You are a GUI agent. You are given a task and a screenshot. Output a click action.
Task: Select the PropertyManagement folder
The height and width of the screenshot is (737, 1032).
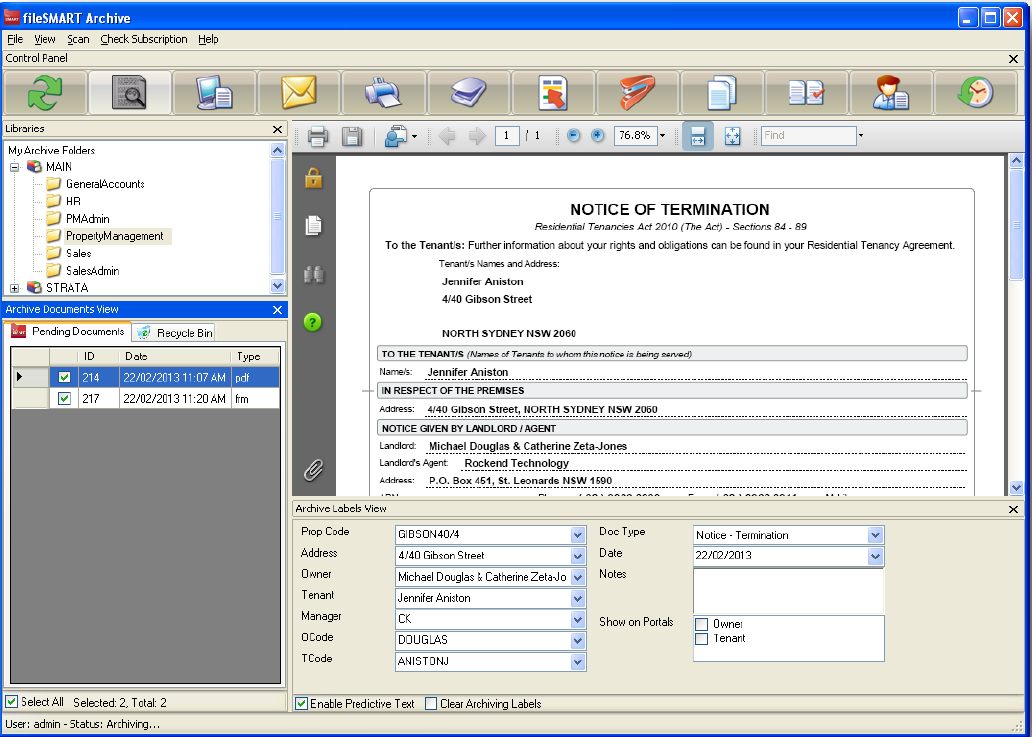click(114, 236)
